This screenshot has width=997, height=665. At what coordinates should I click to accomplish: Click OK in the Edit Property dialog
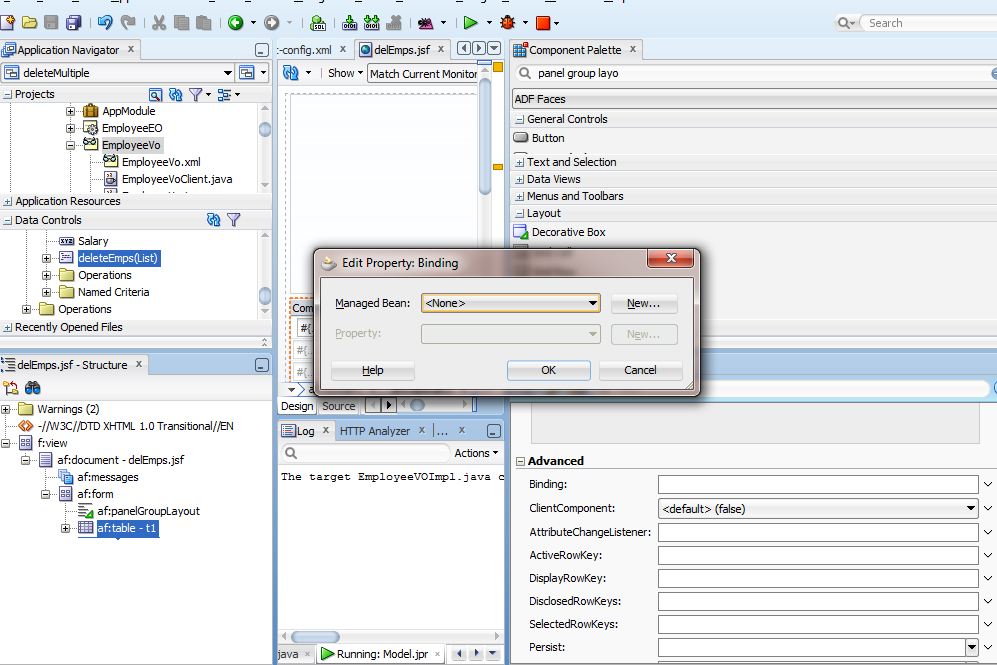pyautogui.click(x=548, y=370)
